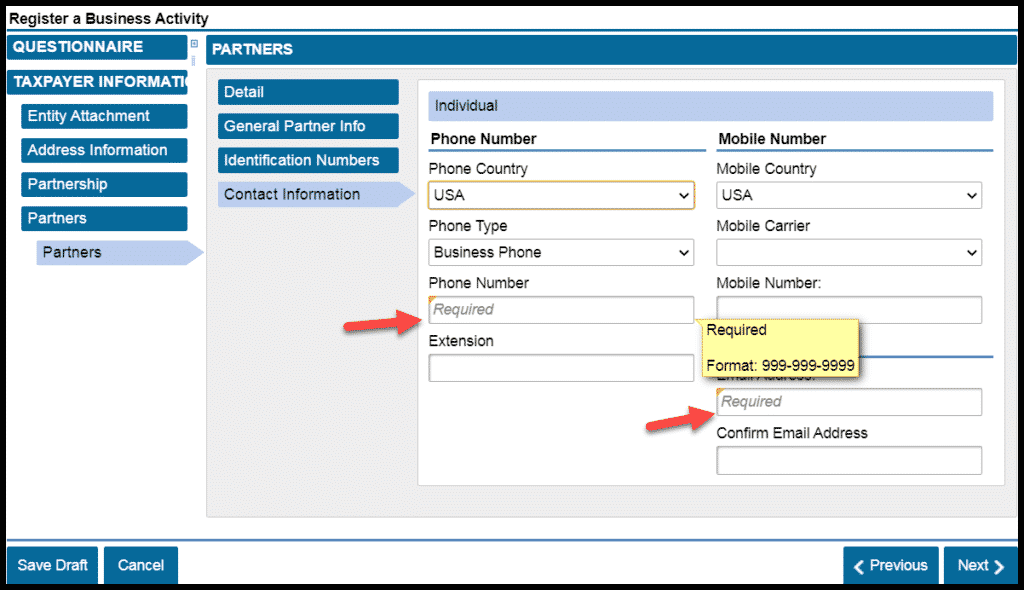
Task: Open the Identification Numbers tab
Action: (x=308, y=160)
